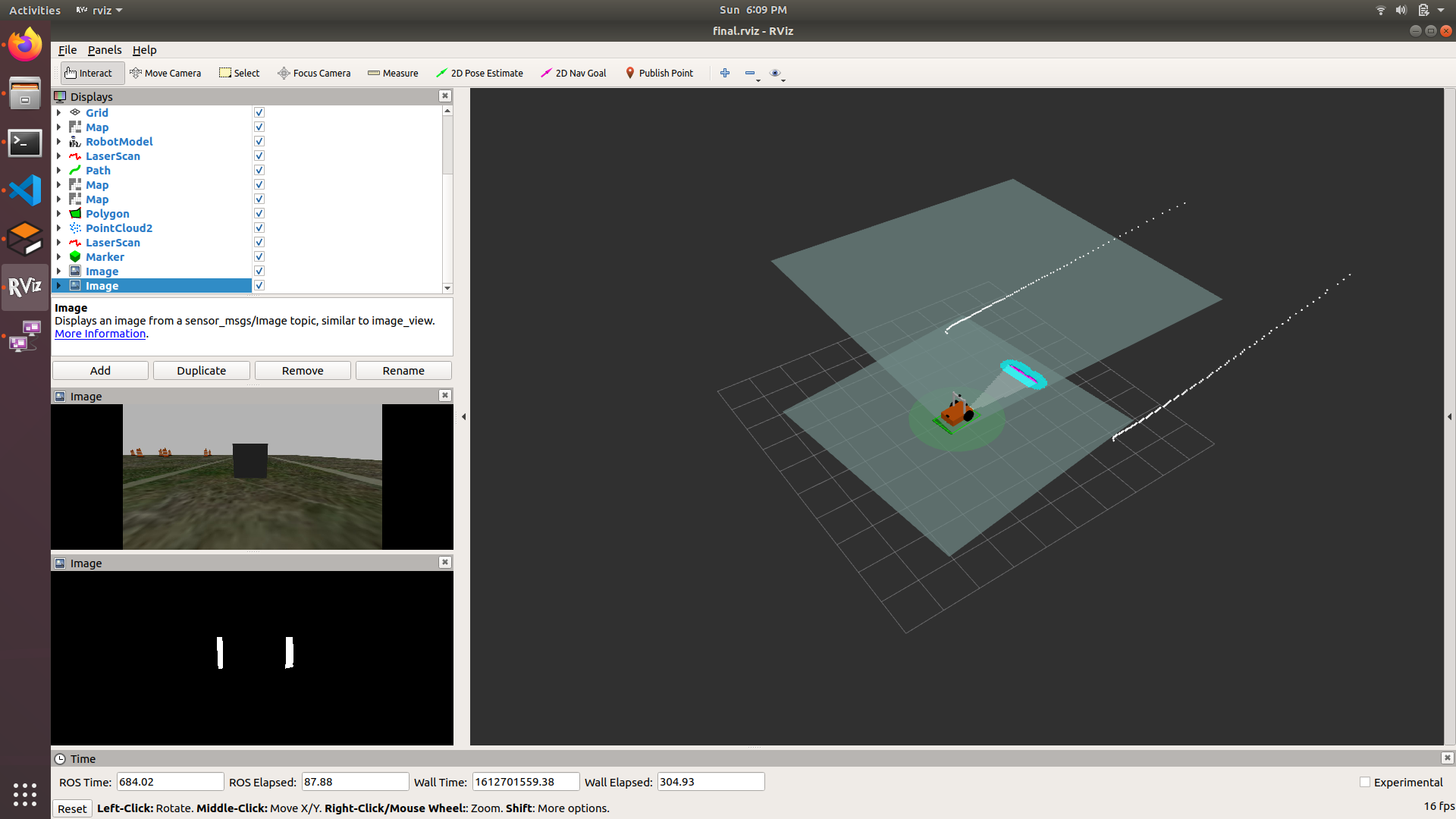Screen dimensions: 1456x819
Task: Expand the Path display entry
Action: [60, 170]
